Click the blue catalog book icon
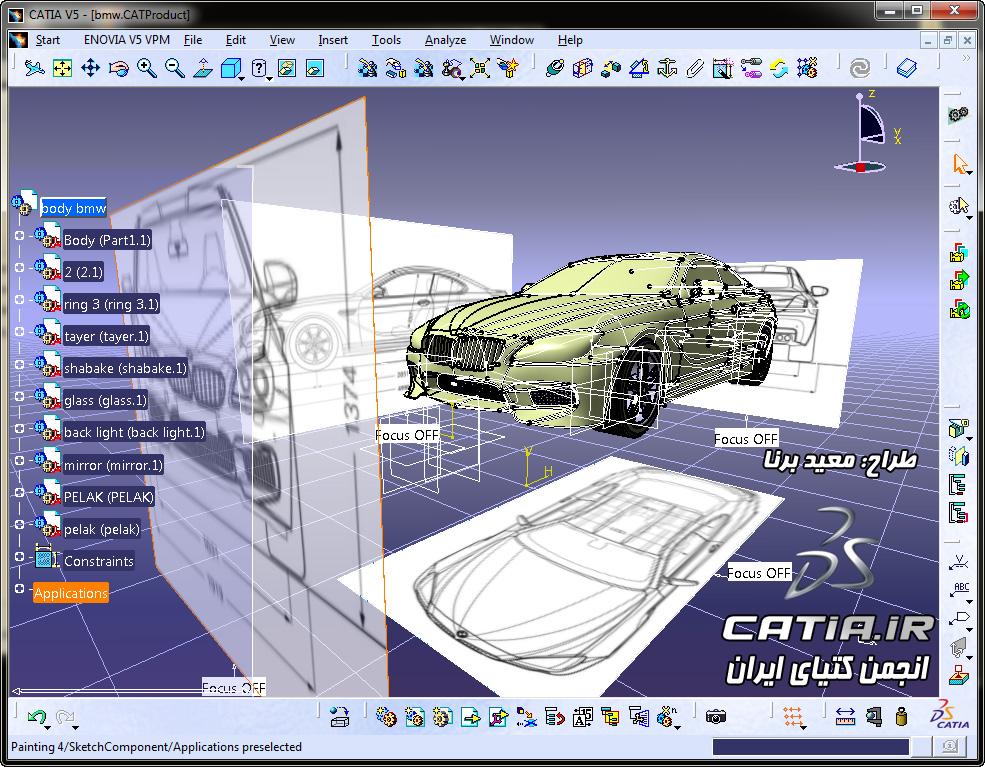 click(x=906, y=68)
